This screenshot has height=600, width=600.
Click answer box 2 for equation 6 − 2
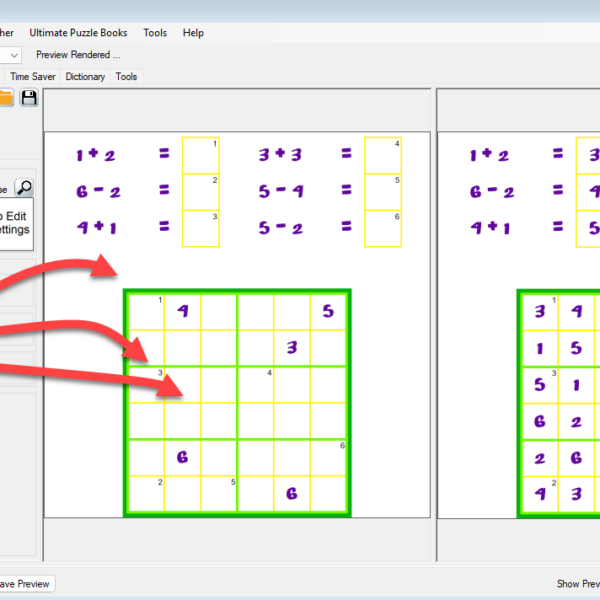click(x=200, y=192)
